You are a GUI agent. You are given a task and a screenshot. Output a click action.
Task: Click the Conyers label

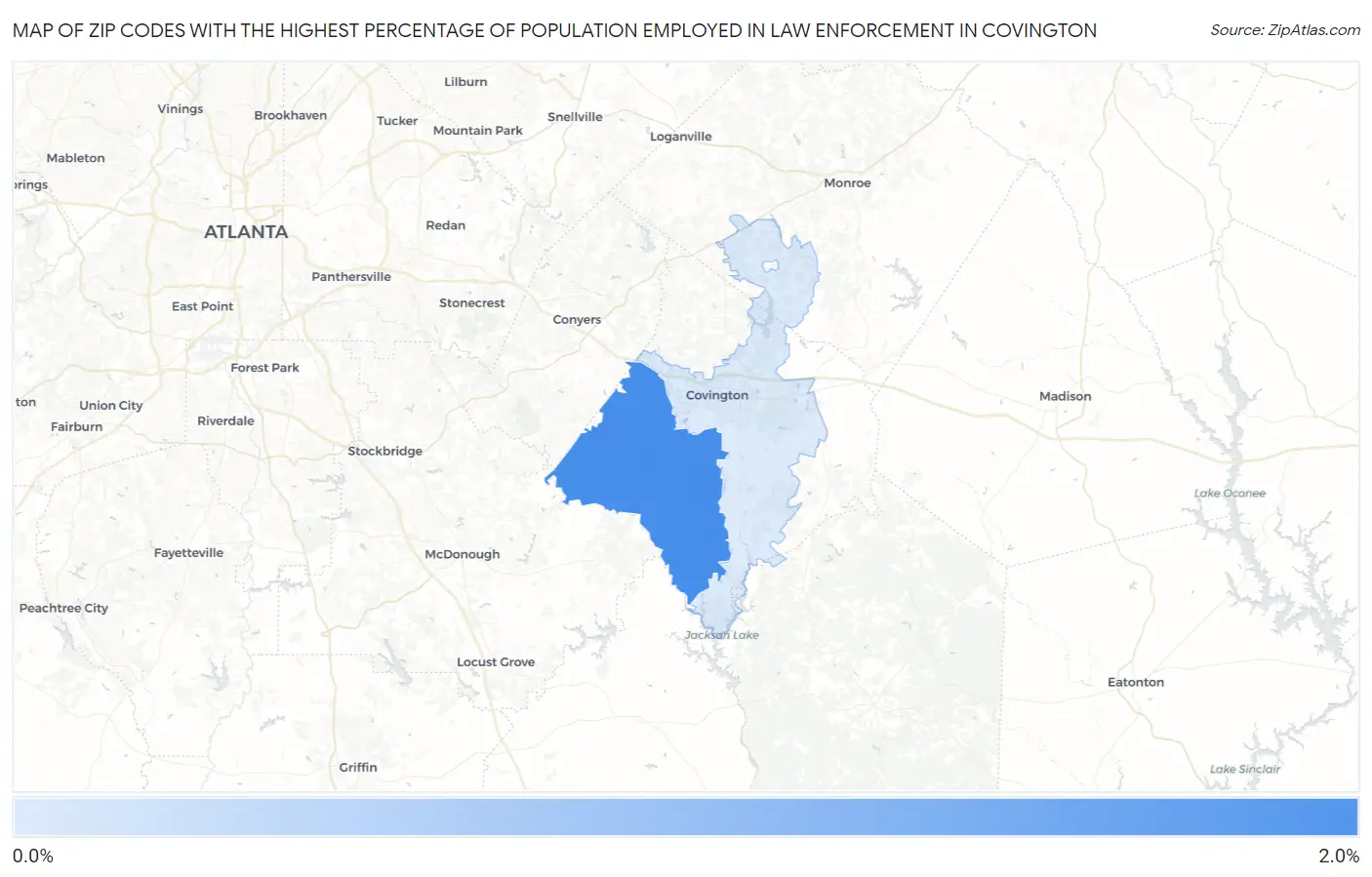577,320
